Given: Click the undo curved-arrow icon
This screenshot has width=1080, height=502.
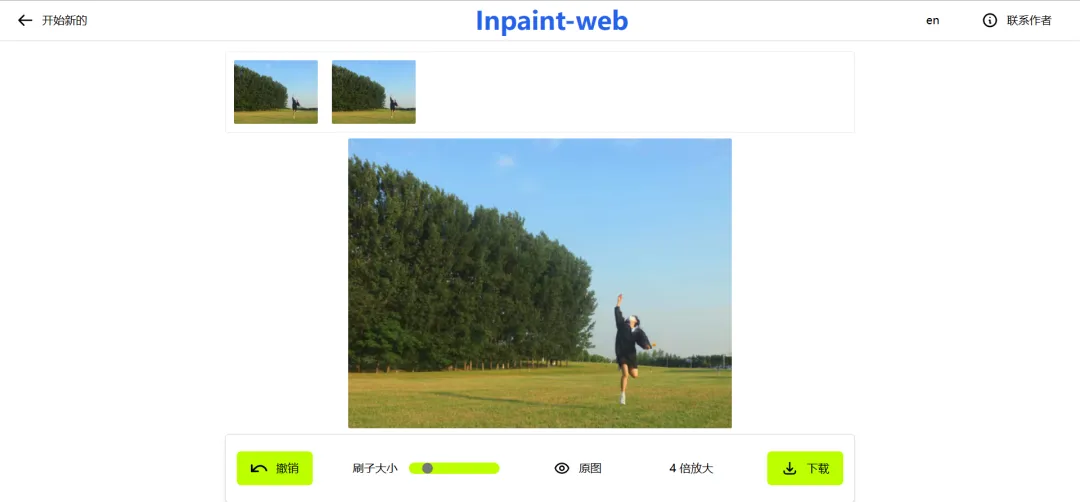Looking at the screenshot, I should tap(259, 469).
